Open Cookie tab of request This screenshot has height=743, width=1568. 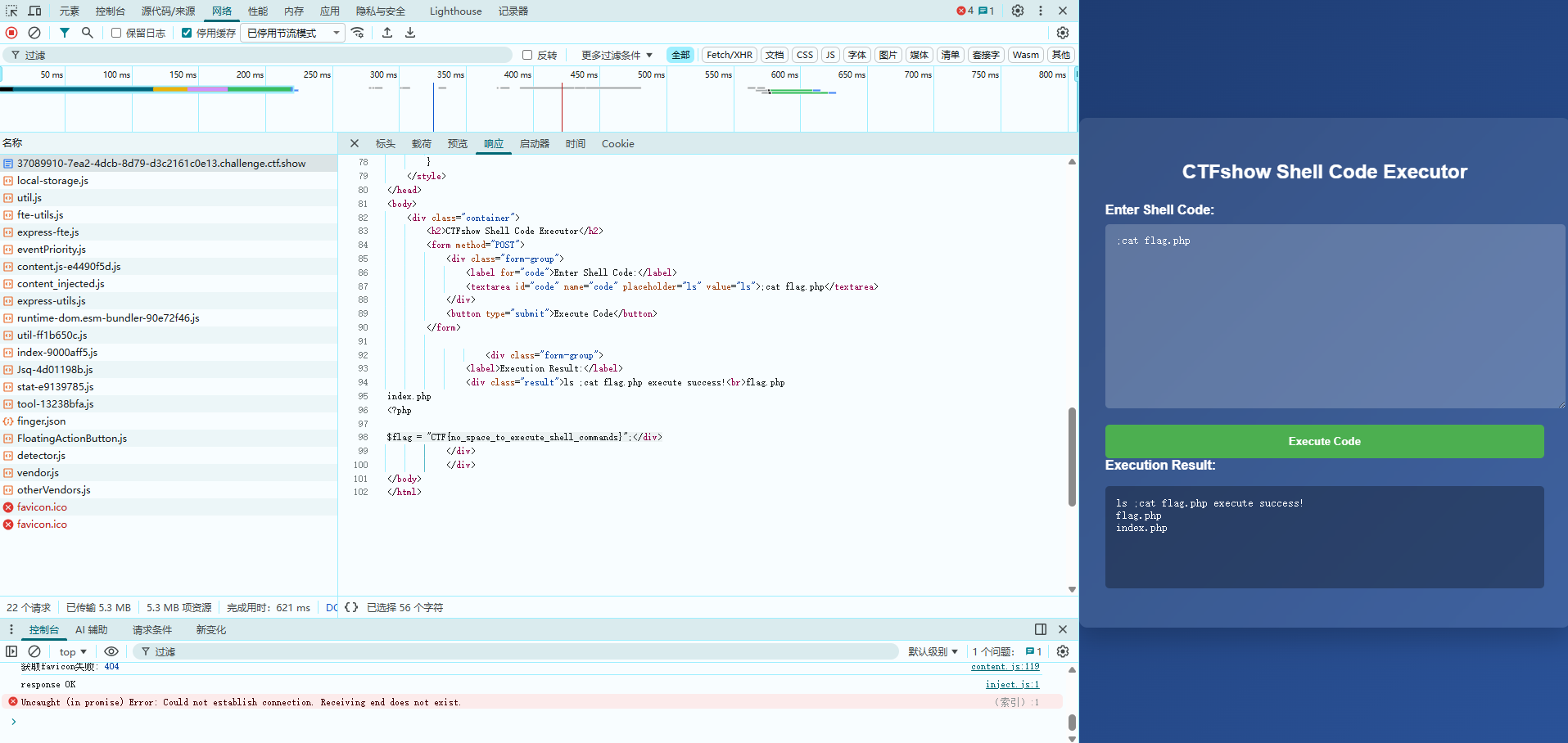tap(617, 143)
